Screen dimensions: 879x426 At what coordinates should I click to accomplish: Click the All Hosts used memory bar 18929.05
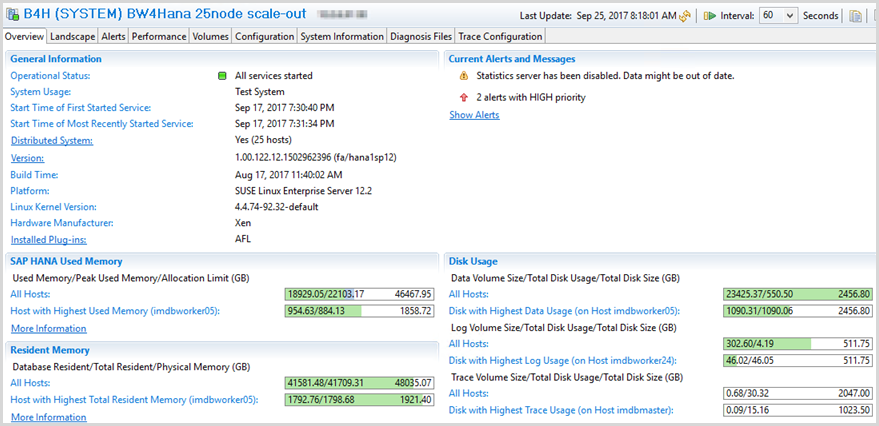(x=359, y=294)
